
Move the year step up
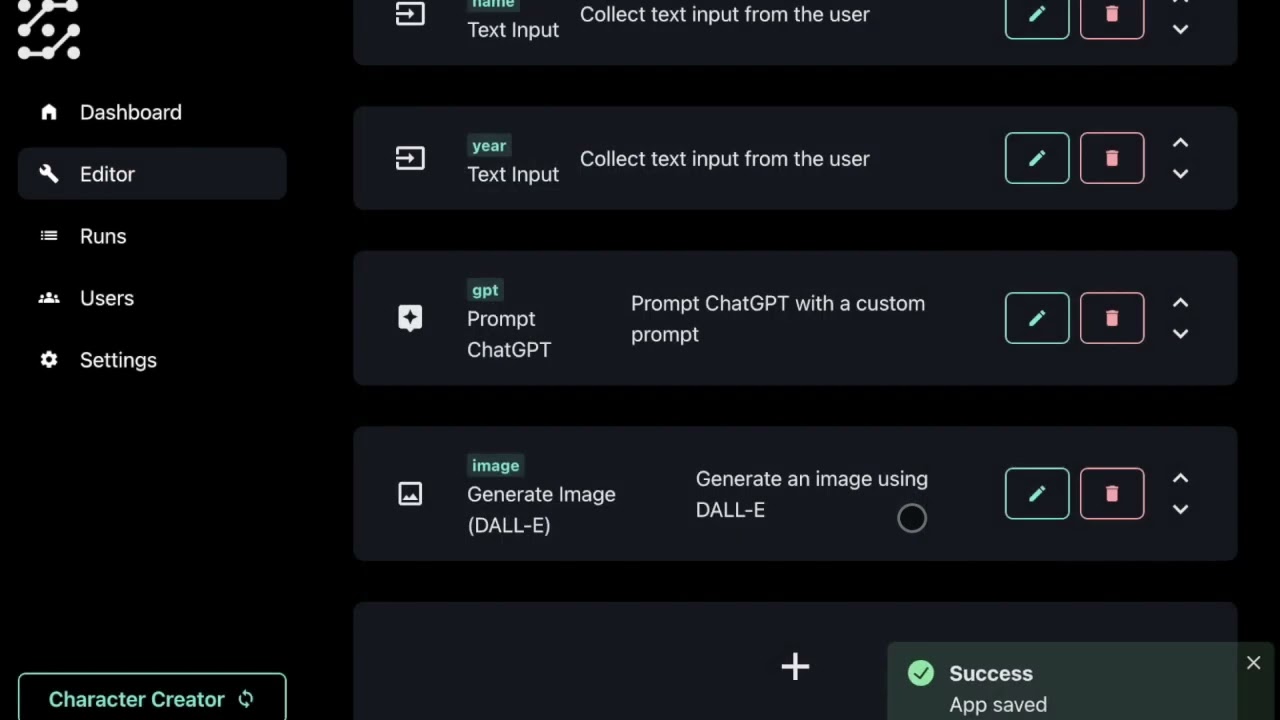click(1180, 143)
